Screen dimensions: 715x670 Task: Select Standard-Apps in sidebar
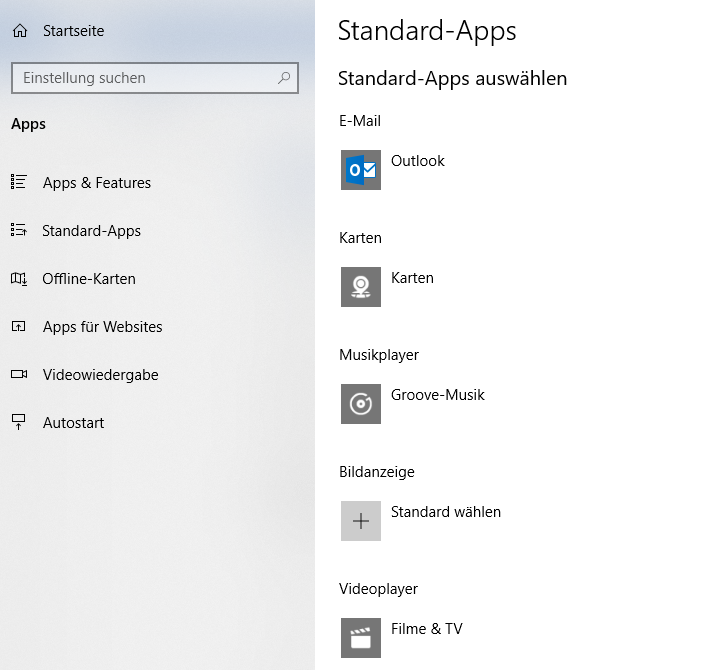(92, 231)
